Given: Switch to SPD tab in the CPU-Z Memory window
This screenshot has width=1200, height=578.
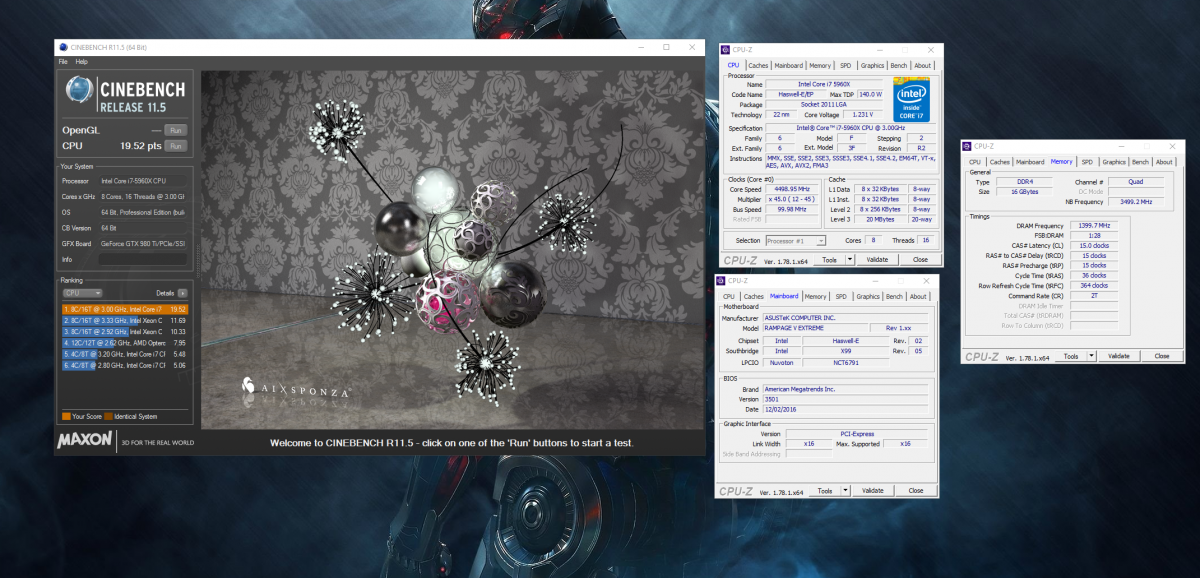Looking at the screenshot, I should pos(1087,162).
